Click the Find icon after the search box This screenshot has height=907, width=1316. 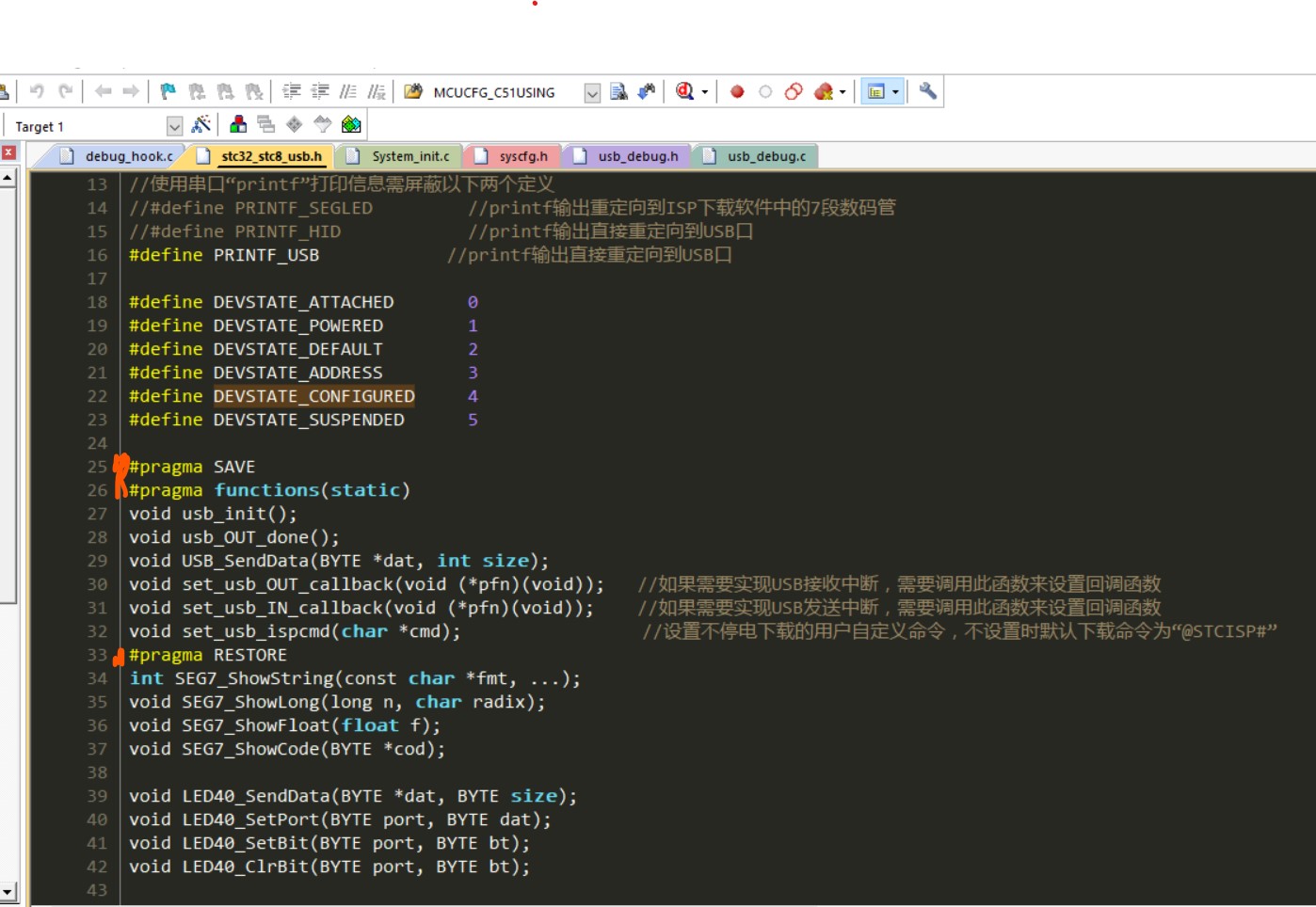pyautogui.click(x=618, y=91)
